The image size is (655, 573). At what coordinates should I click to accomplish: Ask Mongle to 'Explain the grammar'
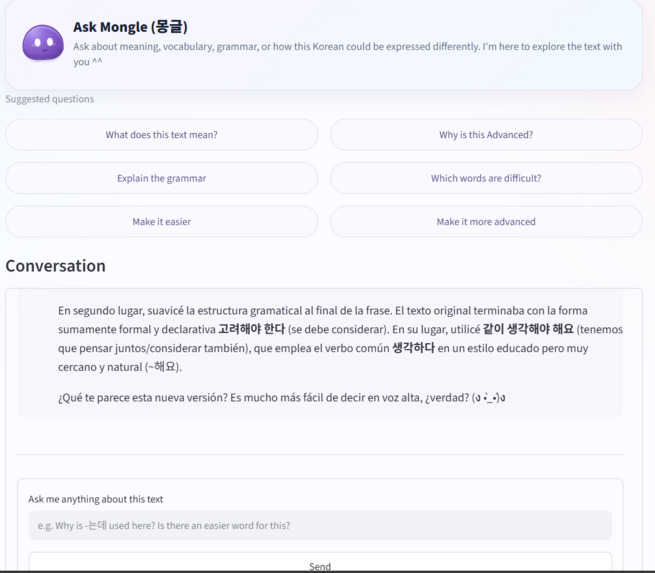(162, 178)
